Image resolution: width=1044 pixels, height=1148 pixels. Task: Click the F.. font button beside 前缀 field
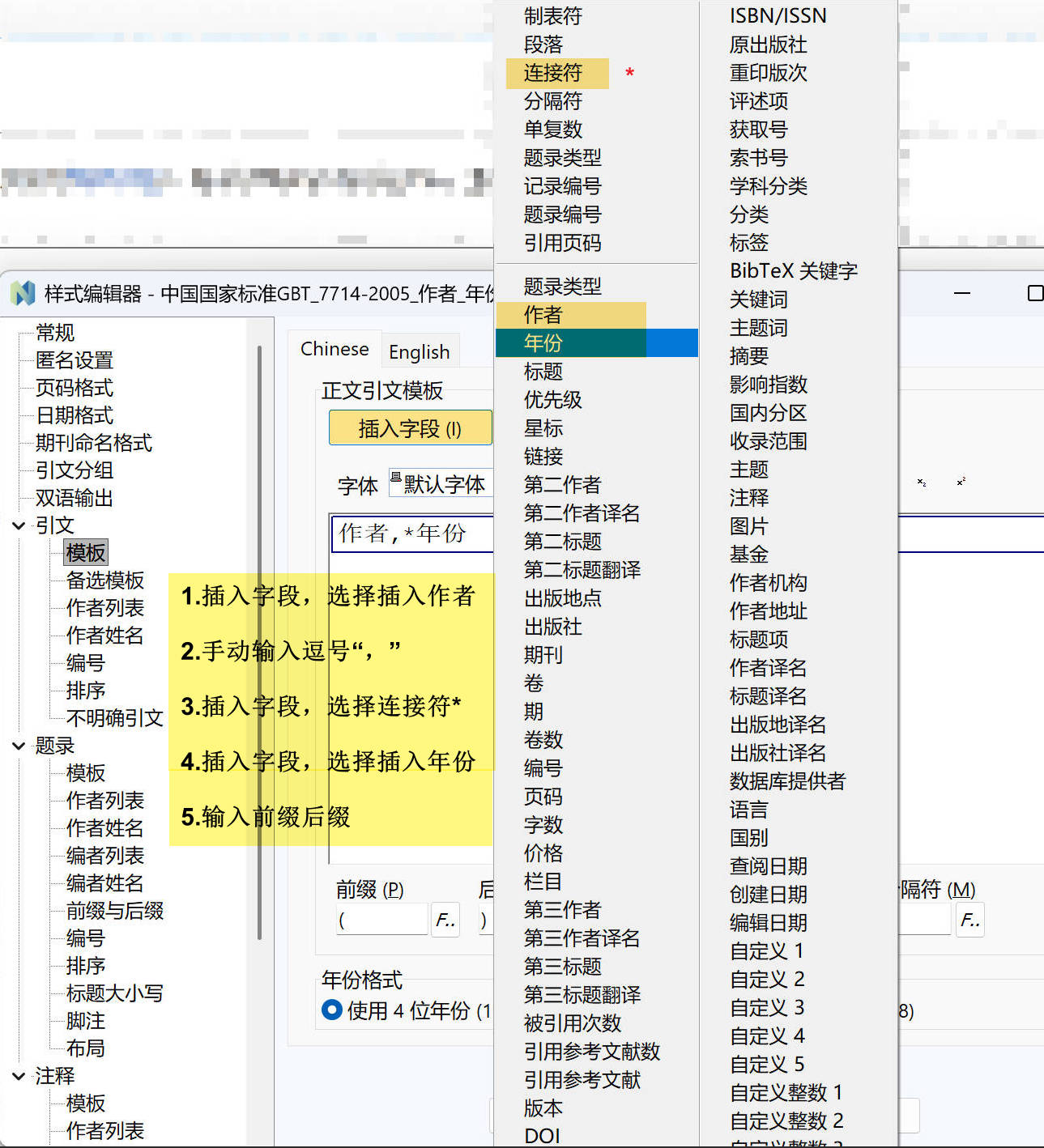tap(445, 920)
